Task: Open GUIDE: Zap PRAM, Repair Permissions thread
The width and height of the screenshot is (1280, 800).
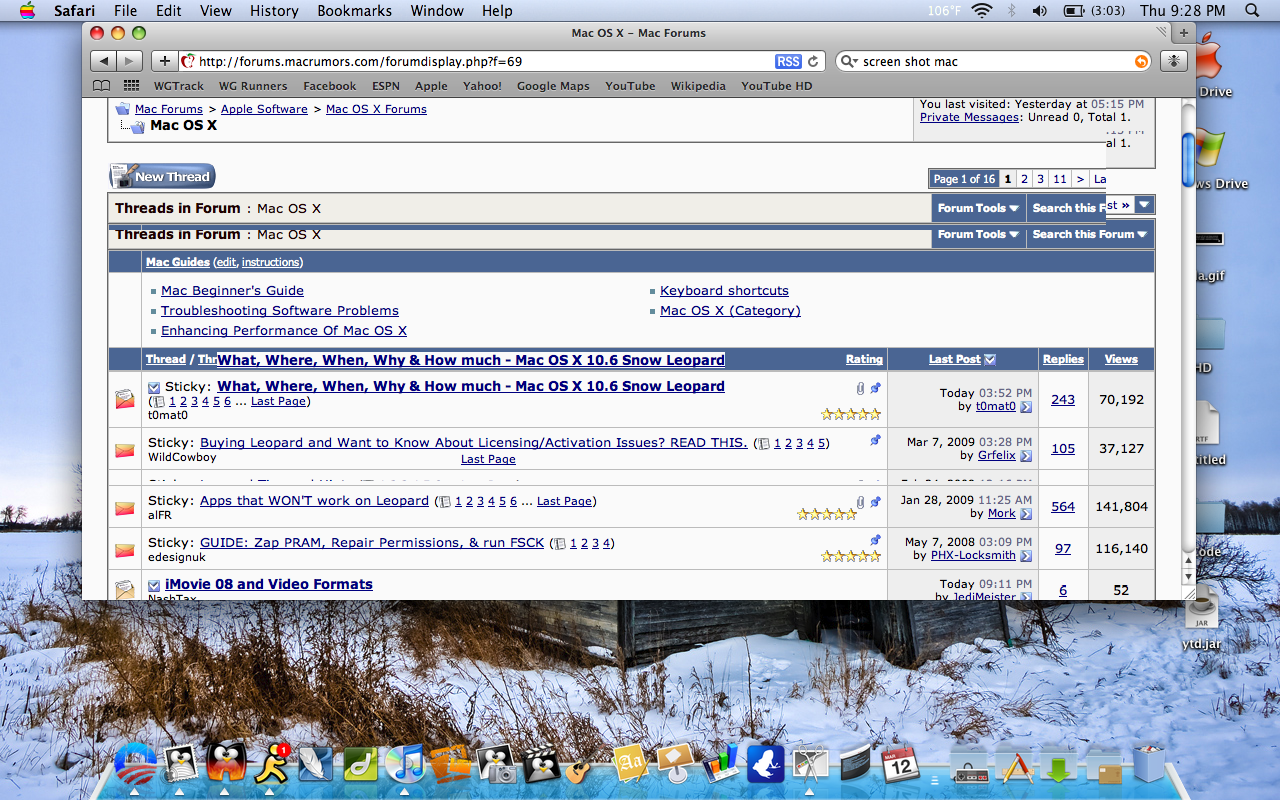Action: tap(372, 542)
